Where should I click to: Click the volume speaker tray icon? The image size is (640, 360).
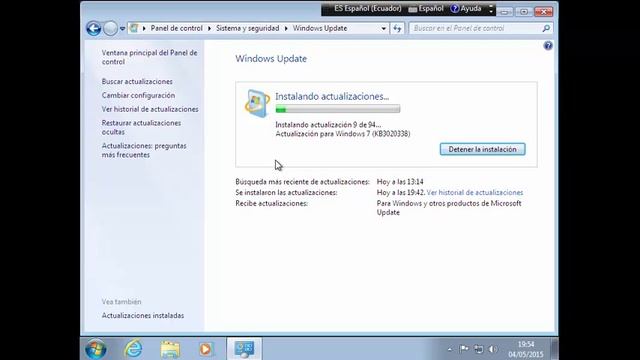pos(493,349)
